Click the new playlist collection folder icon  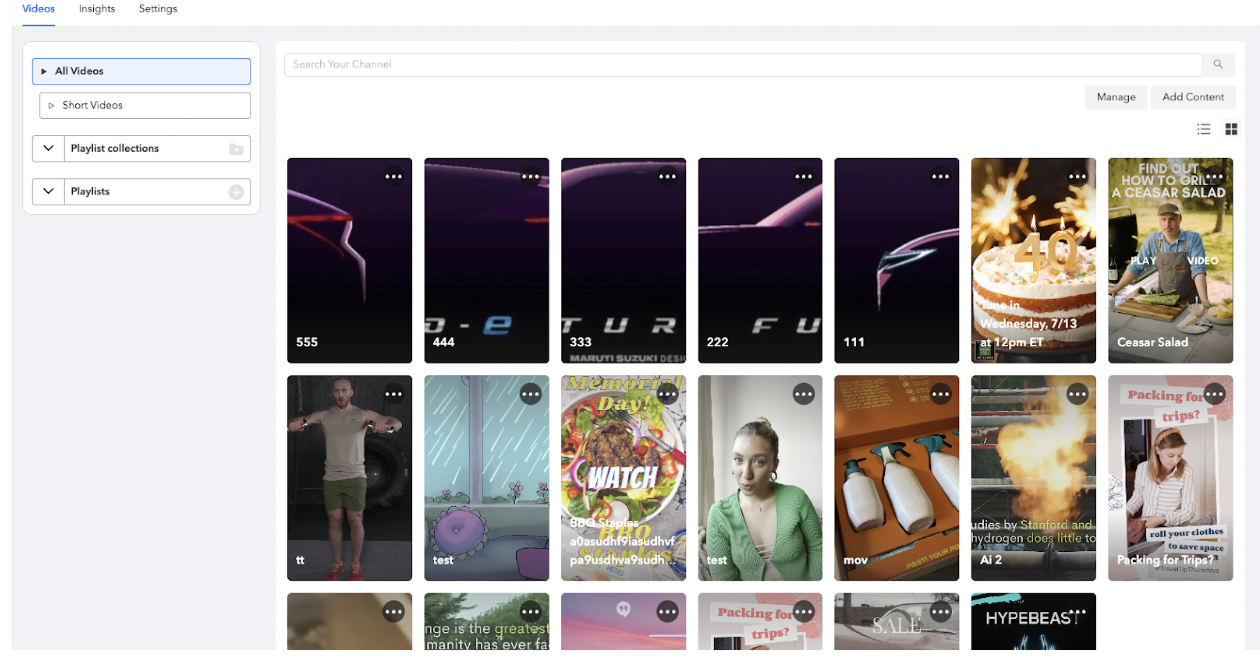point(237,148)
